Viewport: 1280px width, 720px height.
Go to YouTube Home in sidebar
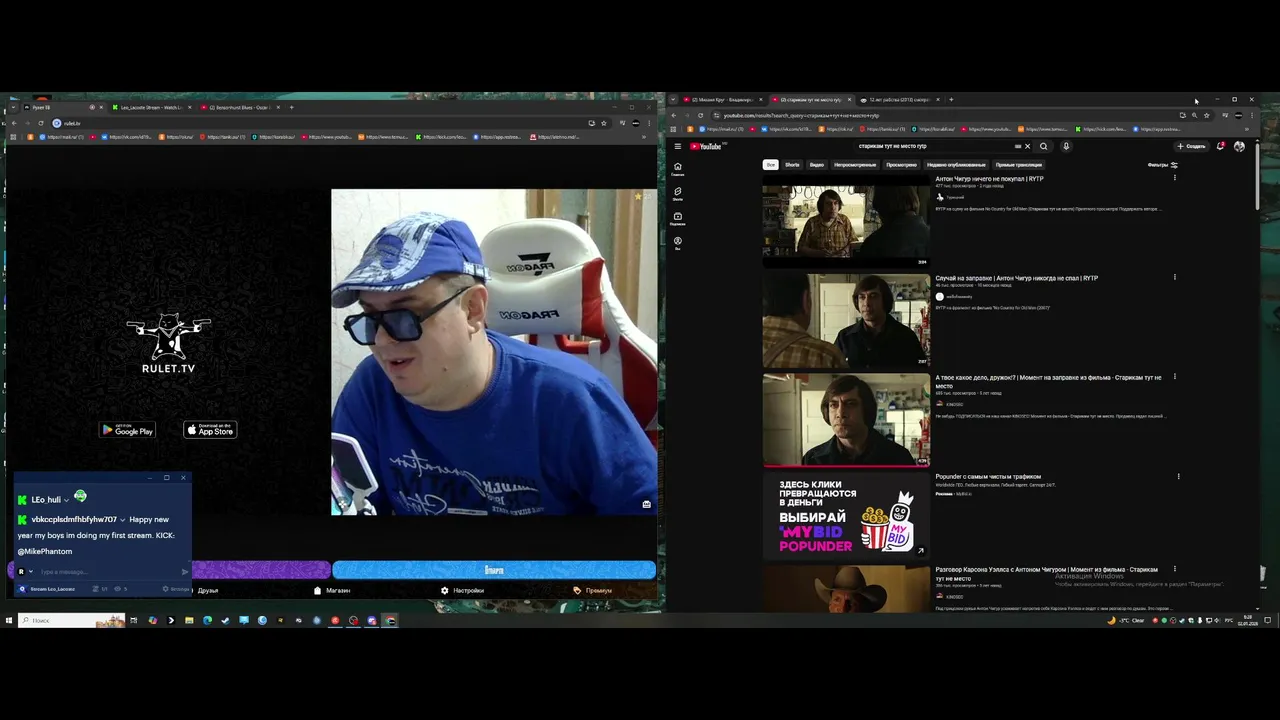pos(677,168)
